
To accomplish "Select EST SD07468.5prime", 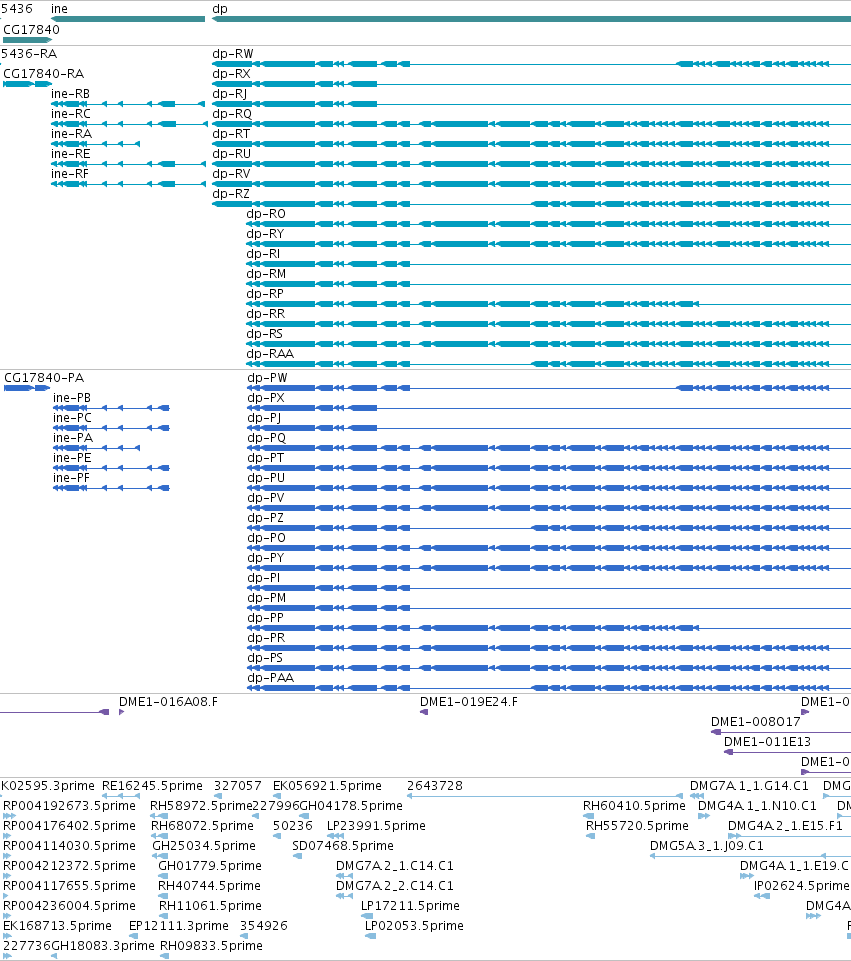I will tap(342, 846).
